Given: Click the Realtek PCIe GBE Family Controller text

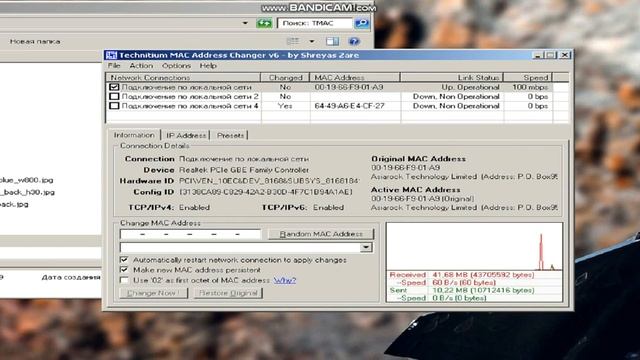Looking at the screenshot, I should (244, 170).
